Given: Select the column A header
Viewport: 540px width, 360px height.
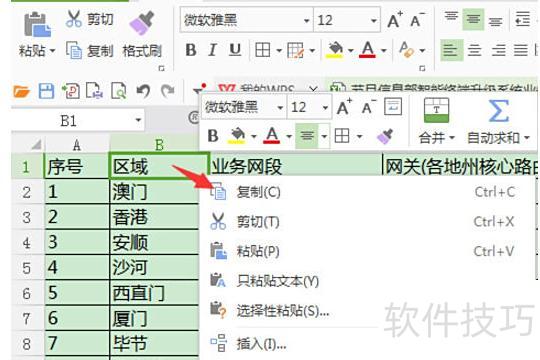Looking at the screenshot, I should pos(77,145).
